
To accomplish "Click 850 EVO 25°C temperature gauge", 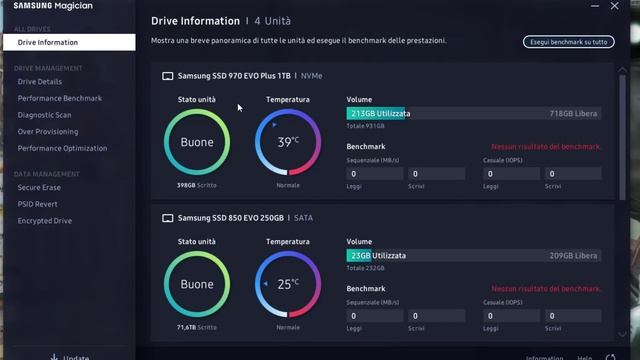I will coord(288,284).
